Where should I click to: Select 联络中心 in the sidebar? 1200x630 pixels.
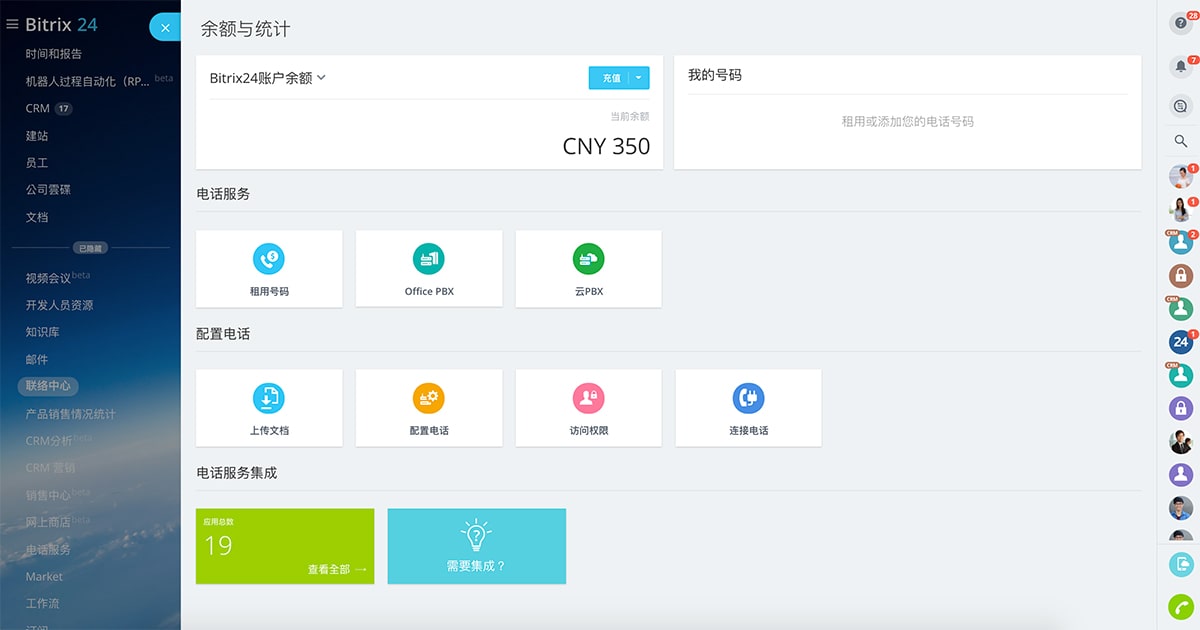(48, 385)
